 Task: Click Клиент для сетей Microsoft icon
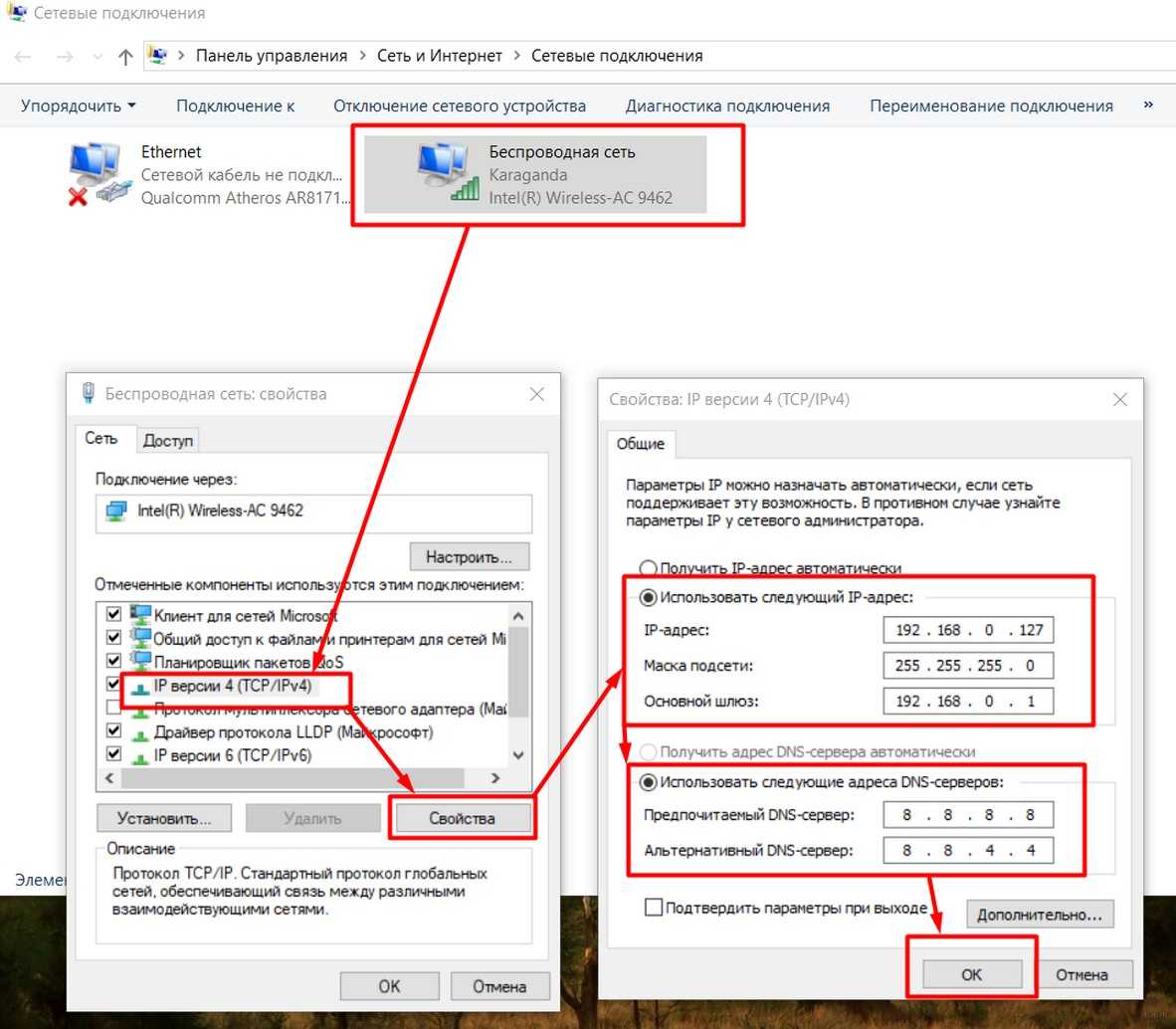click(140, 614)
